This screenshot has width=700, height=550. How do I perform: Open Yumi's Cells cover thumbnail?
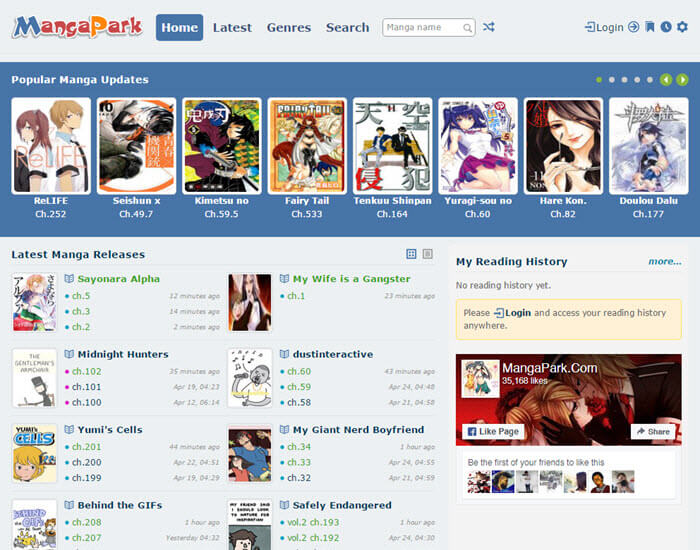[x=34, y=454]
